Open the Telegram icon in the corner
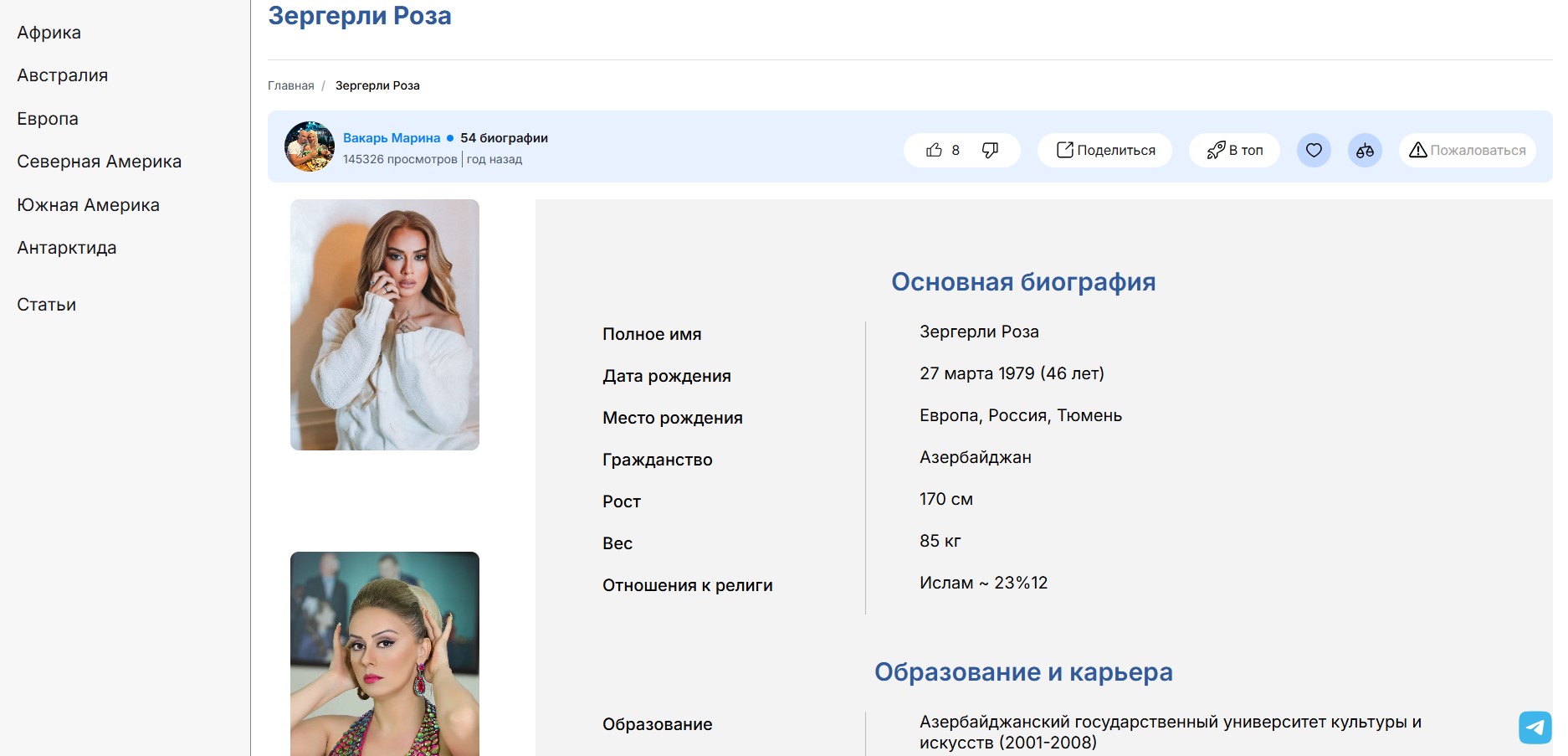This screenshot has height=756, width=1568. [1535, 728]
